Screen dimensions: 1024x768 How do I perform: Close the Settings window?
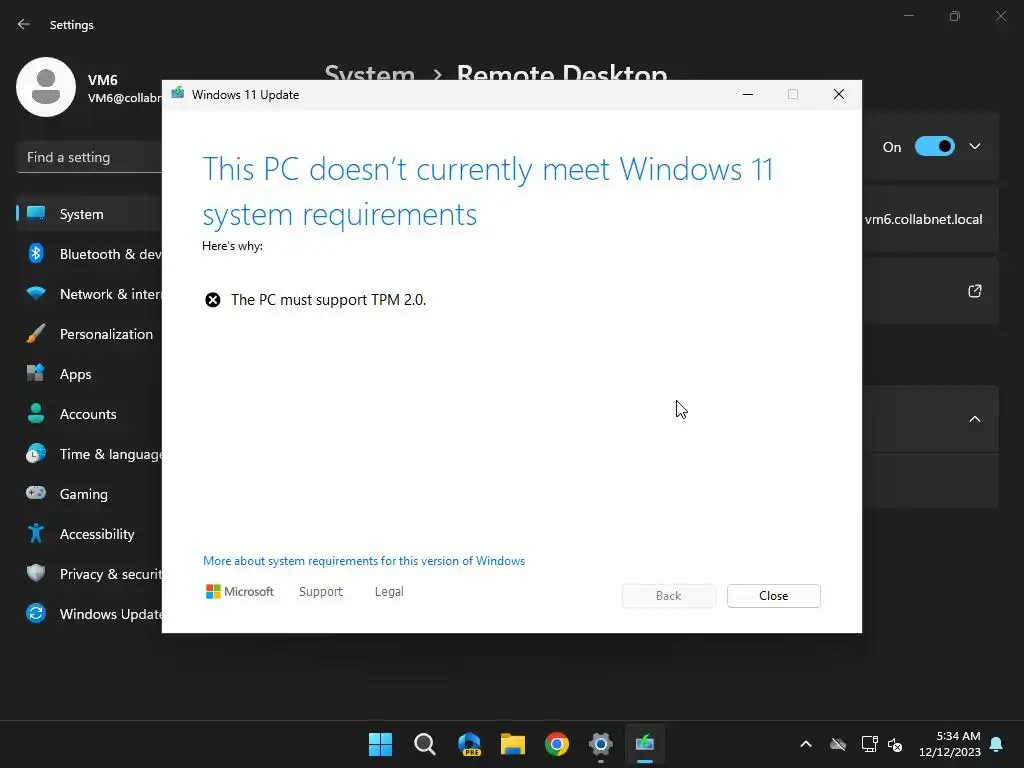1001,16
